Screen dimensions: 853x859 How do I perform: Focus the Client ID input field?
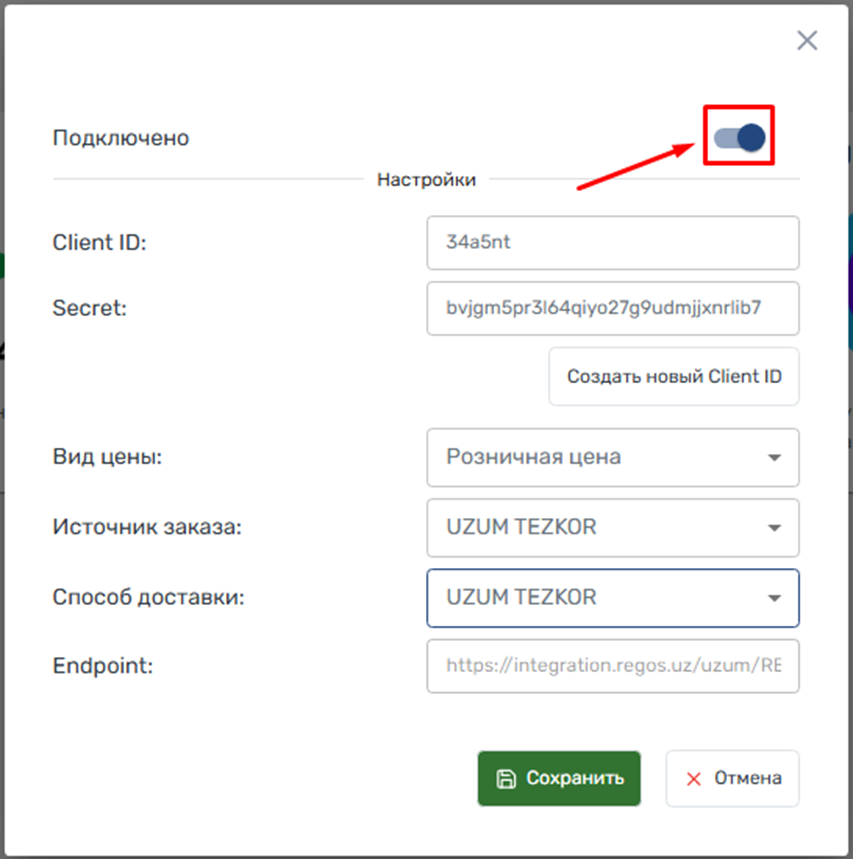(x=612, y=242)
